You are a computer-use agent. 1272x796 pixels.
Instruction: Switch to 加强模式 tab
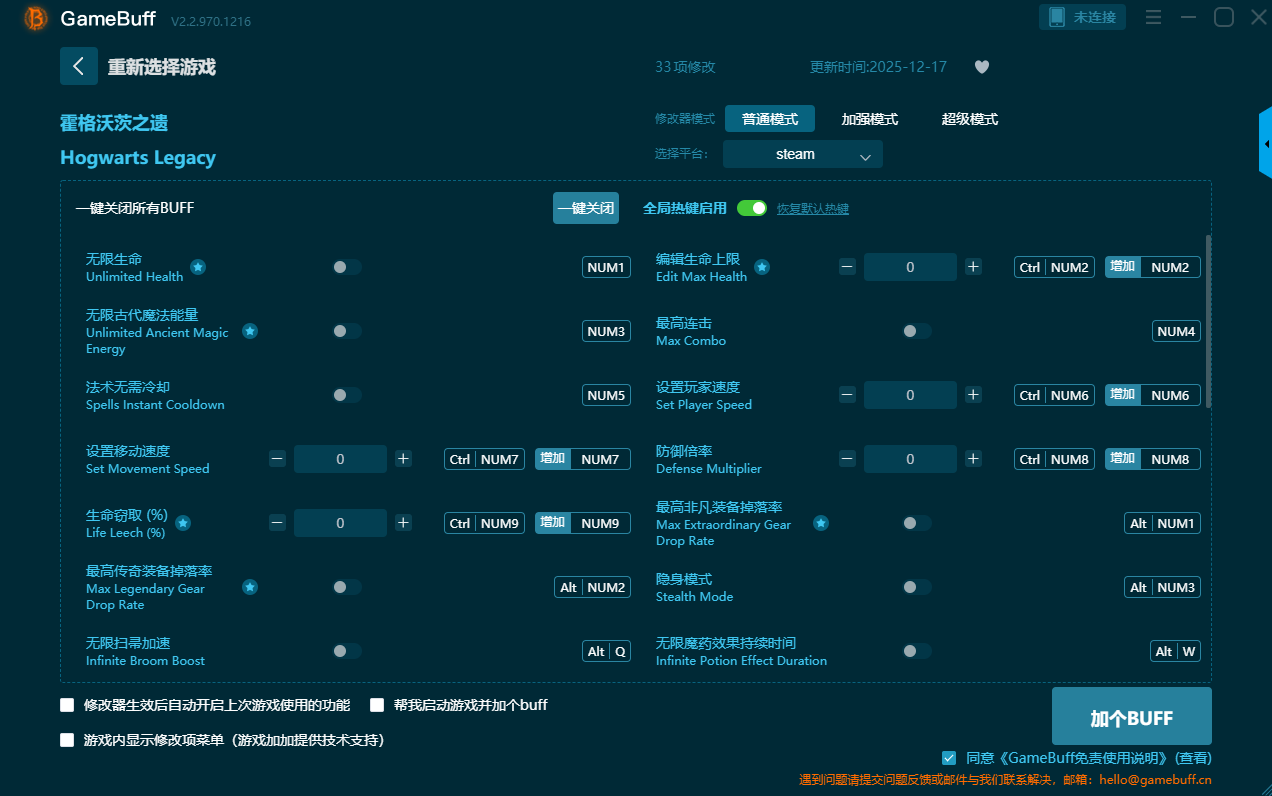(x=869, y=119)
